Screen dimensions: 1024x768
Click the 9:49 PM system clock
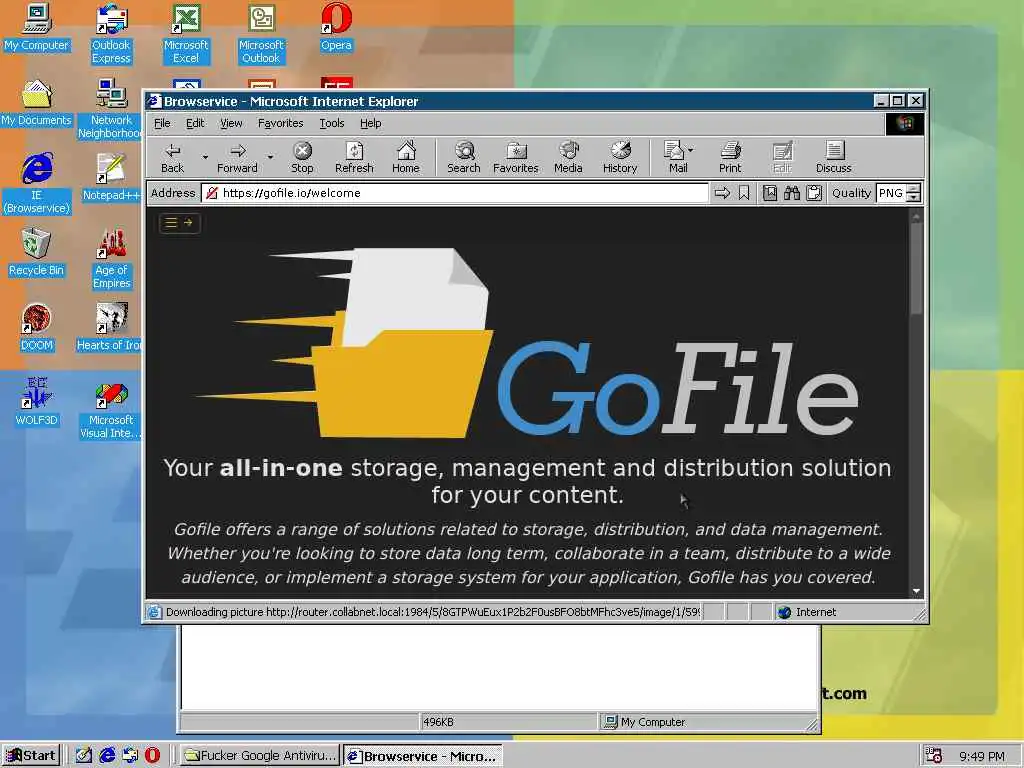coord(982,756)
